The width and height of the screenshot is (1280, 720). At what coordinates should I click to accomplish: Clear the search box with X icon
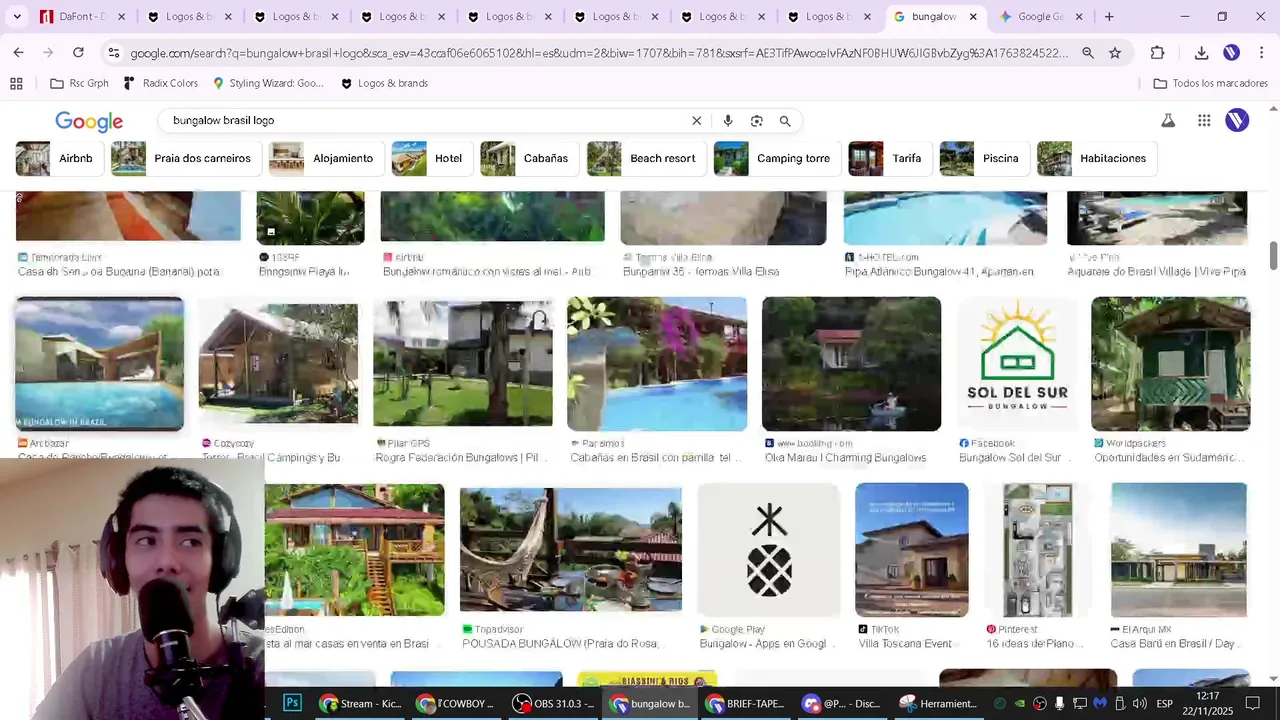pos(697,121)
